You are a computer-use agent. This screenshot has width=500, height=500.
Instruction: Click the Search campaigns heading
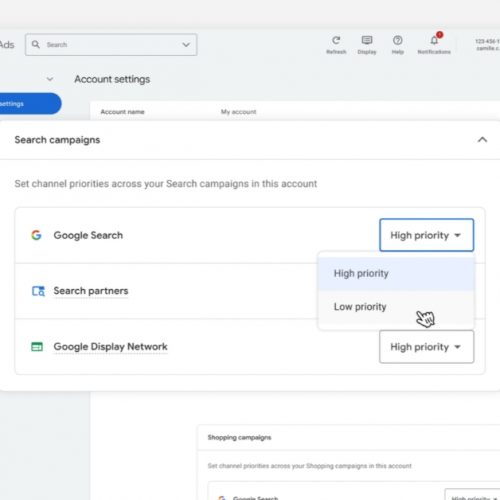(x=57, y=140)
